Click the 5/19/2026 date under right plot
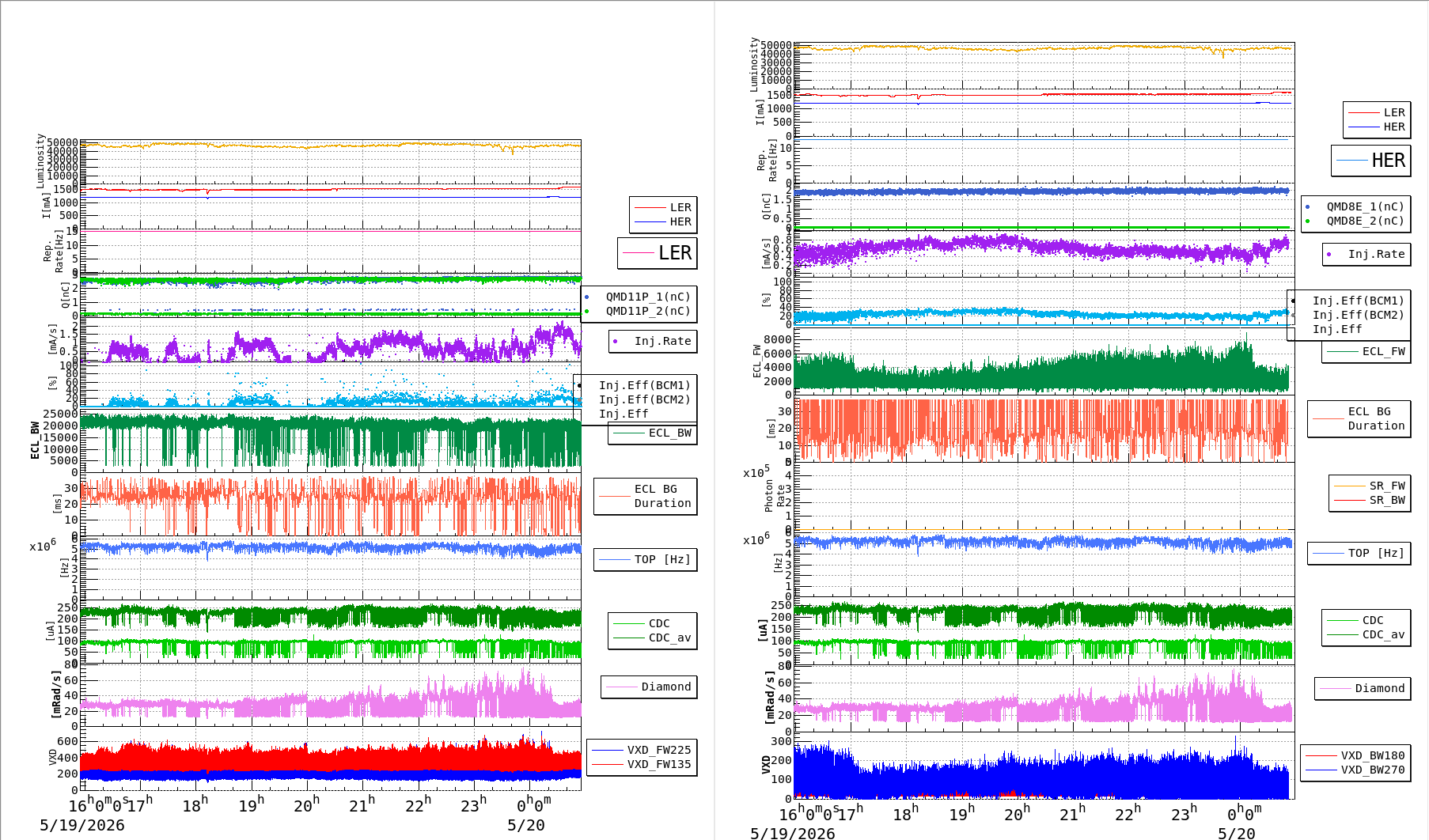Screen dimensions: 1429x840 793,833
